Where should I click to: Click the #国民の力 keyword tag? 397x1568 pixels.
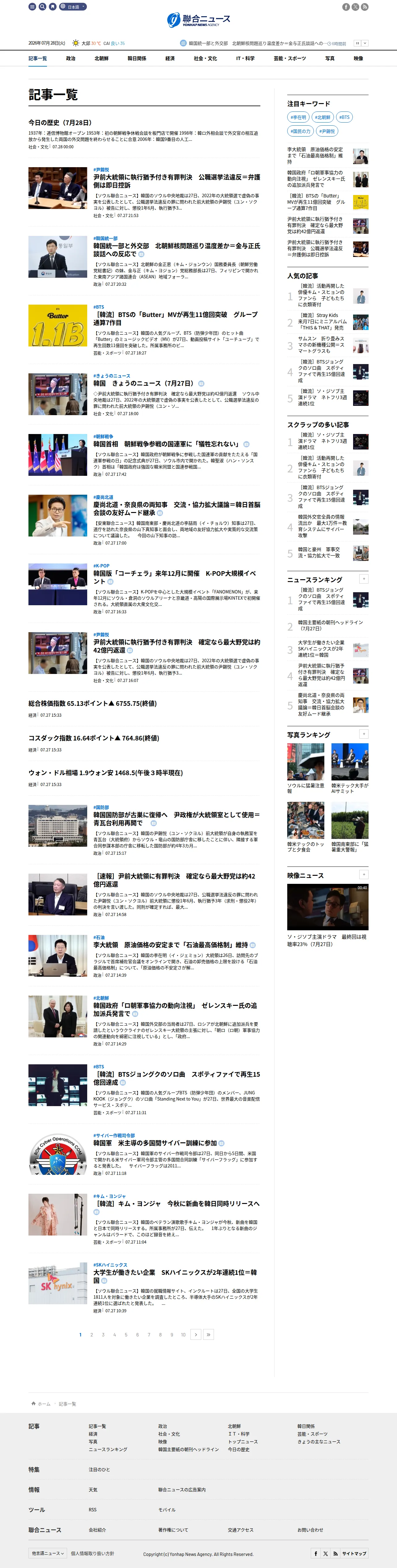[x=300, y=131]
